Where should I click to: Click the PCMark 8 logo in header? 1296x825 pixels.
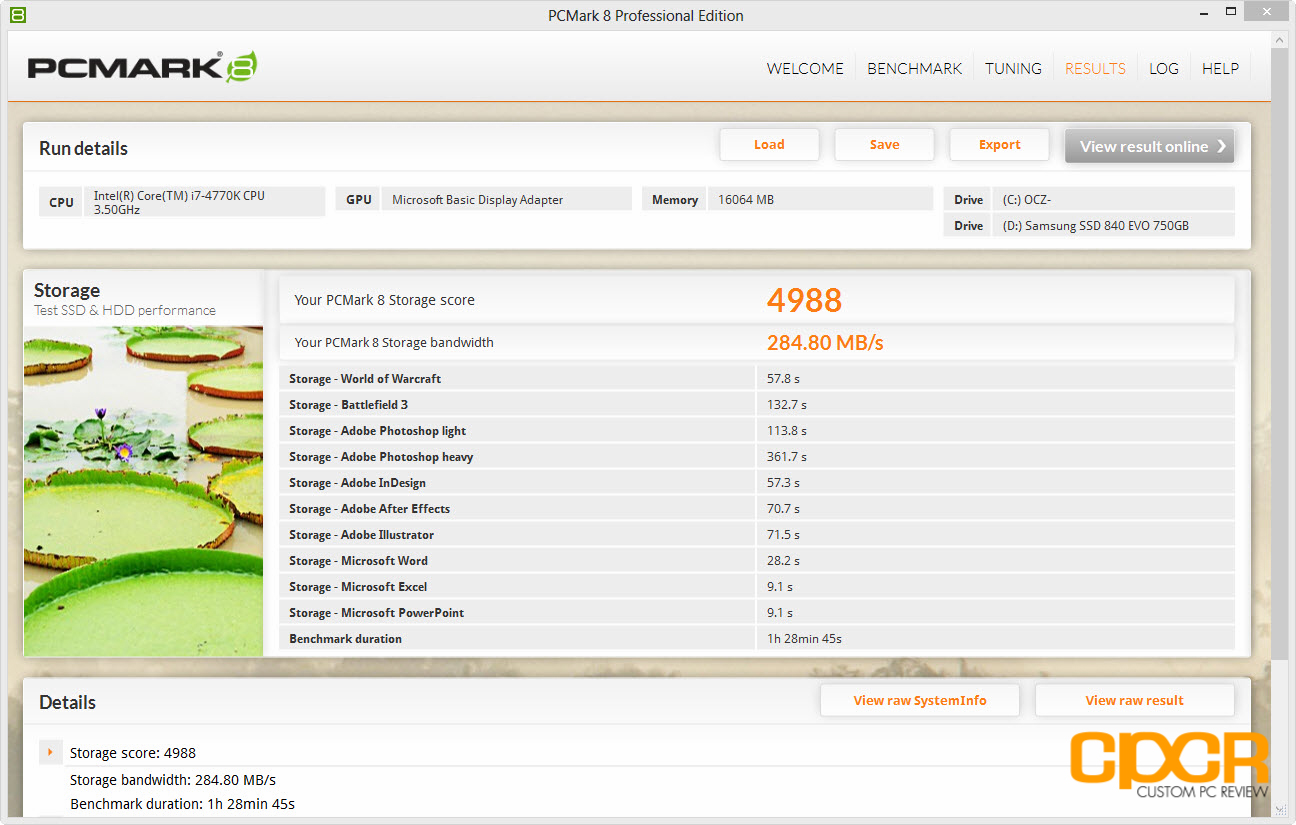pos(142,68)
